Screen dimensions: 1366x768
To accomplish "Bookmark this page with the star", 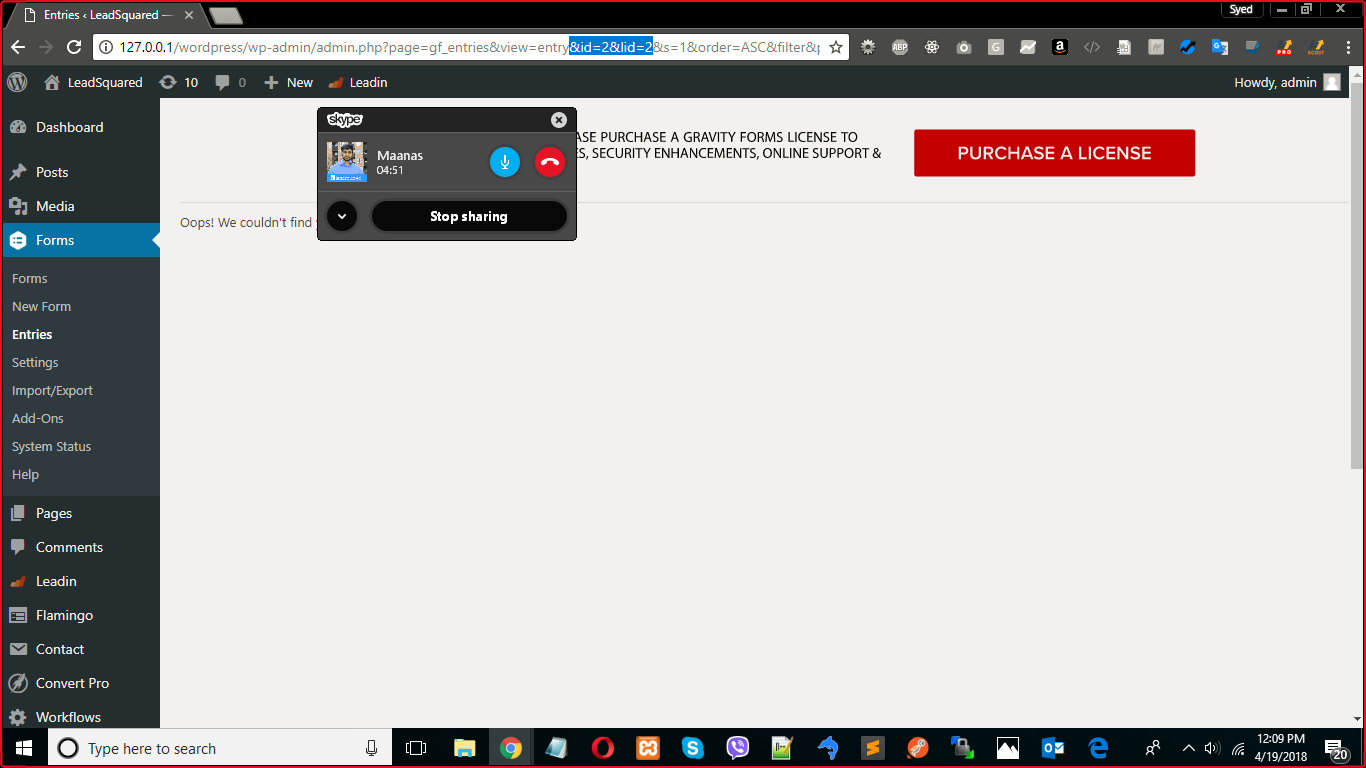I will coord(836,47).
